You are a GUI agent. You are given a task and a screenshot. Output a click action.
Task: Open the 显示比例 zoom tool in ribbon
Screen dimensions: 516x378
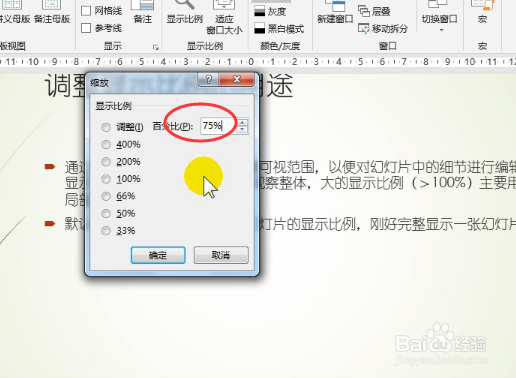[185, 12]
